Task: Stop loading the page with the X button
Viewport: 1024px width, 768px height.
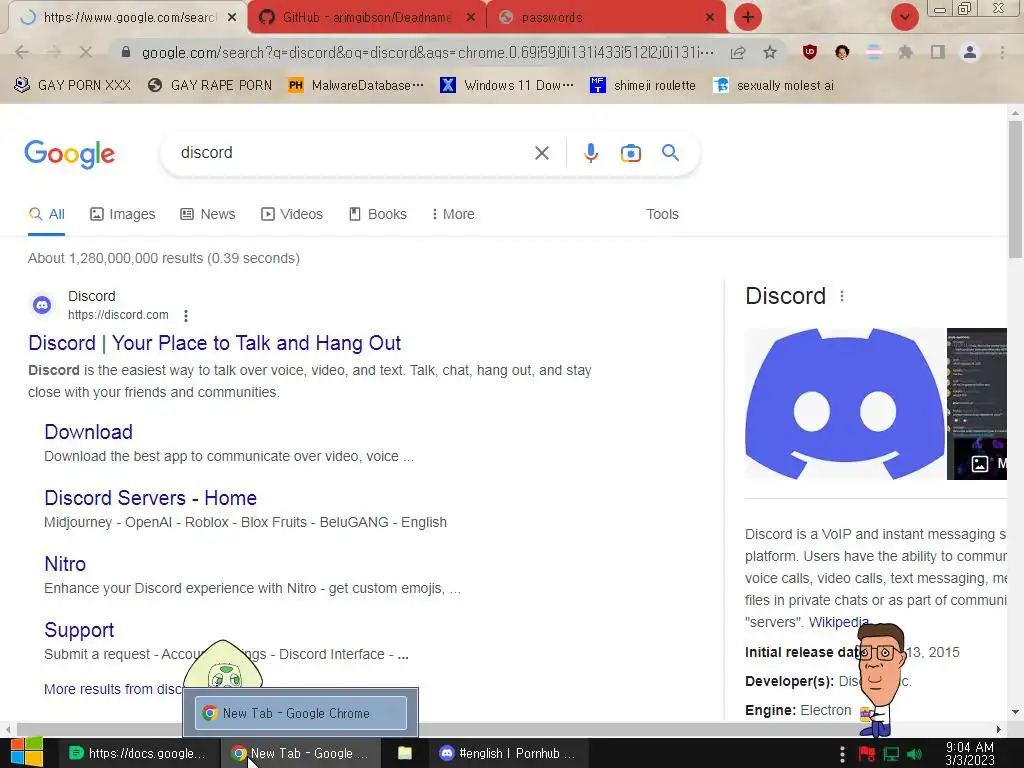Action: point(86,52)
